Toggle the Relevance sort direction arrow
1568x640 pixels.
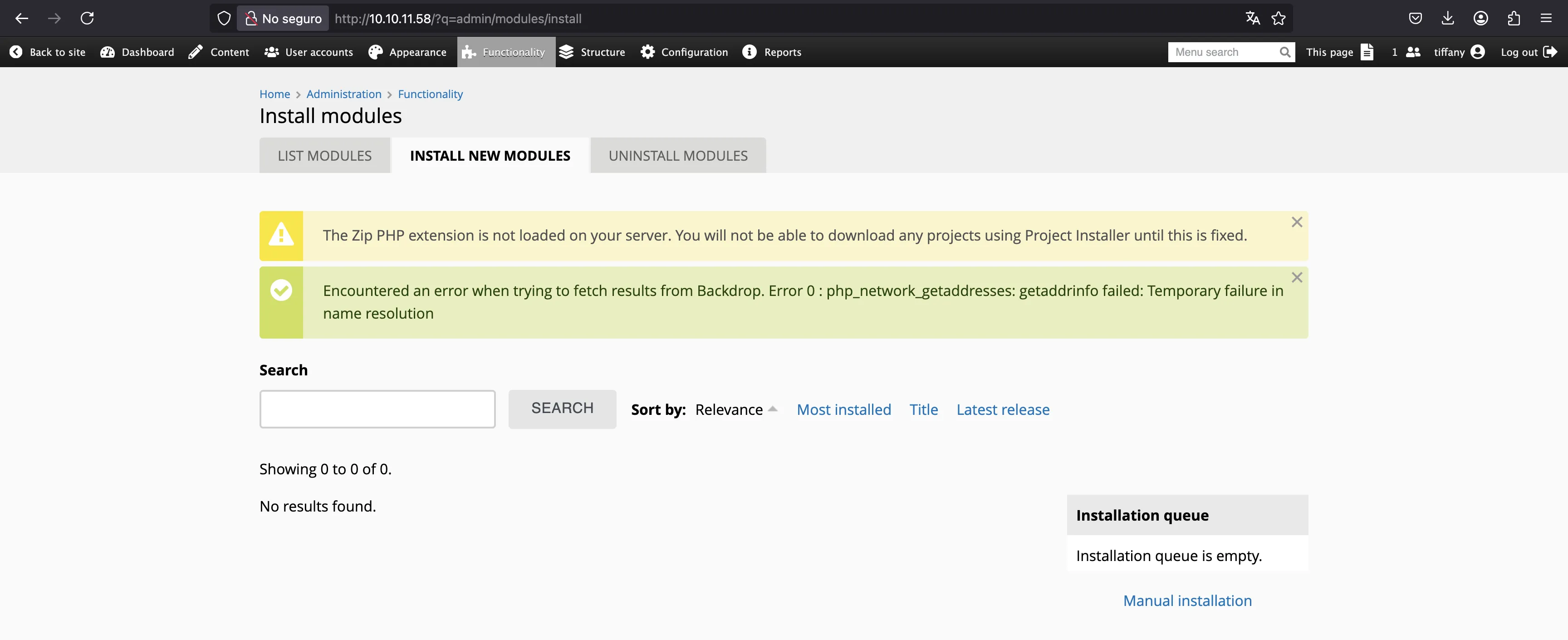[773, 409]
